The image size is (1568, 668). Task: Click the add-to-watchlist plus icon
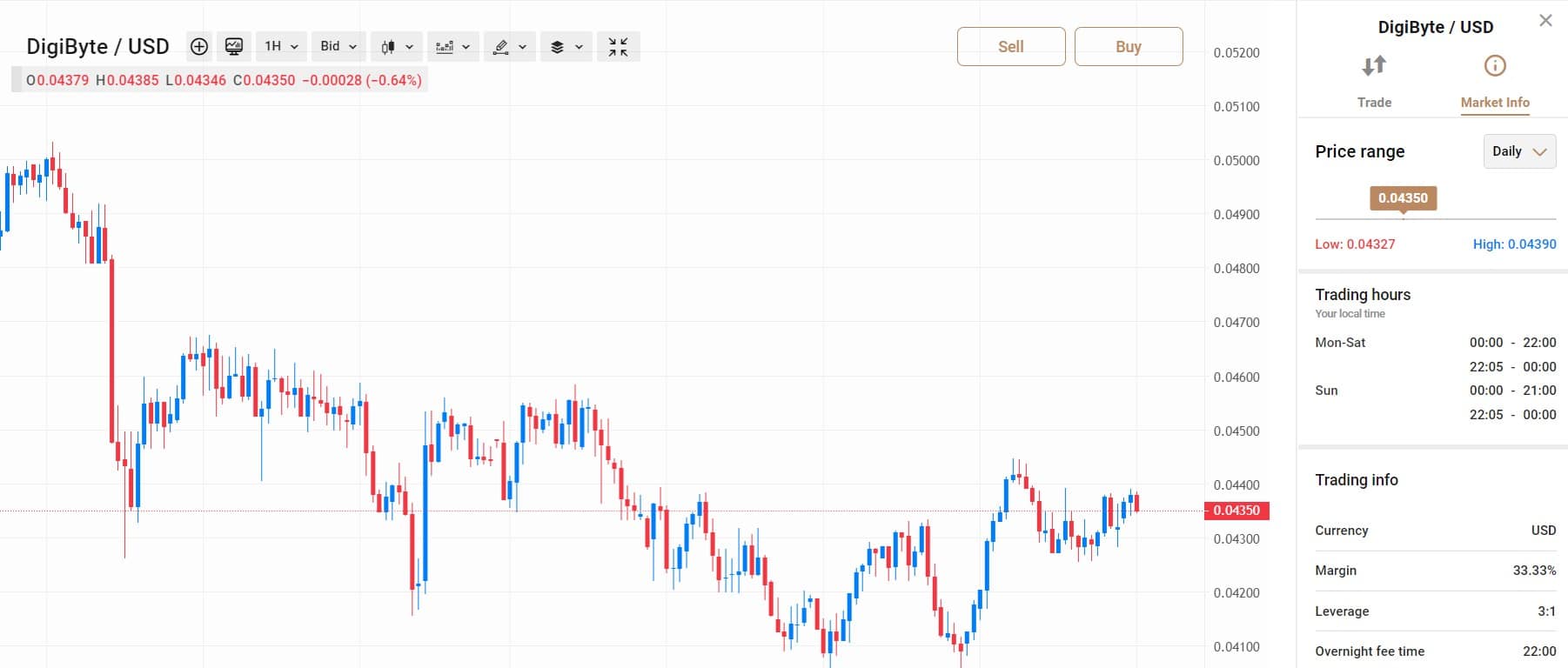(199, 47)
